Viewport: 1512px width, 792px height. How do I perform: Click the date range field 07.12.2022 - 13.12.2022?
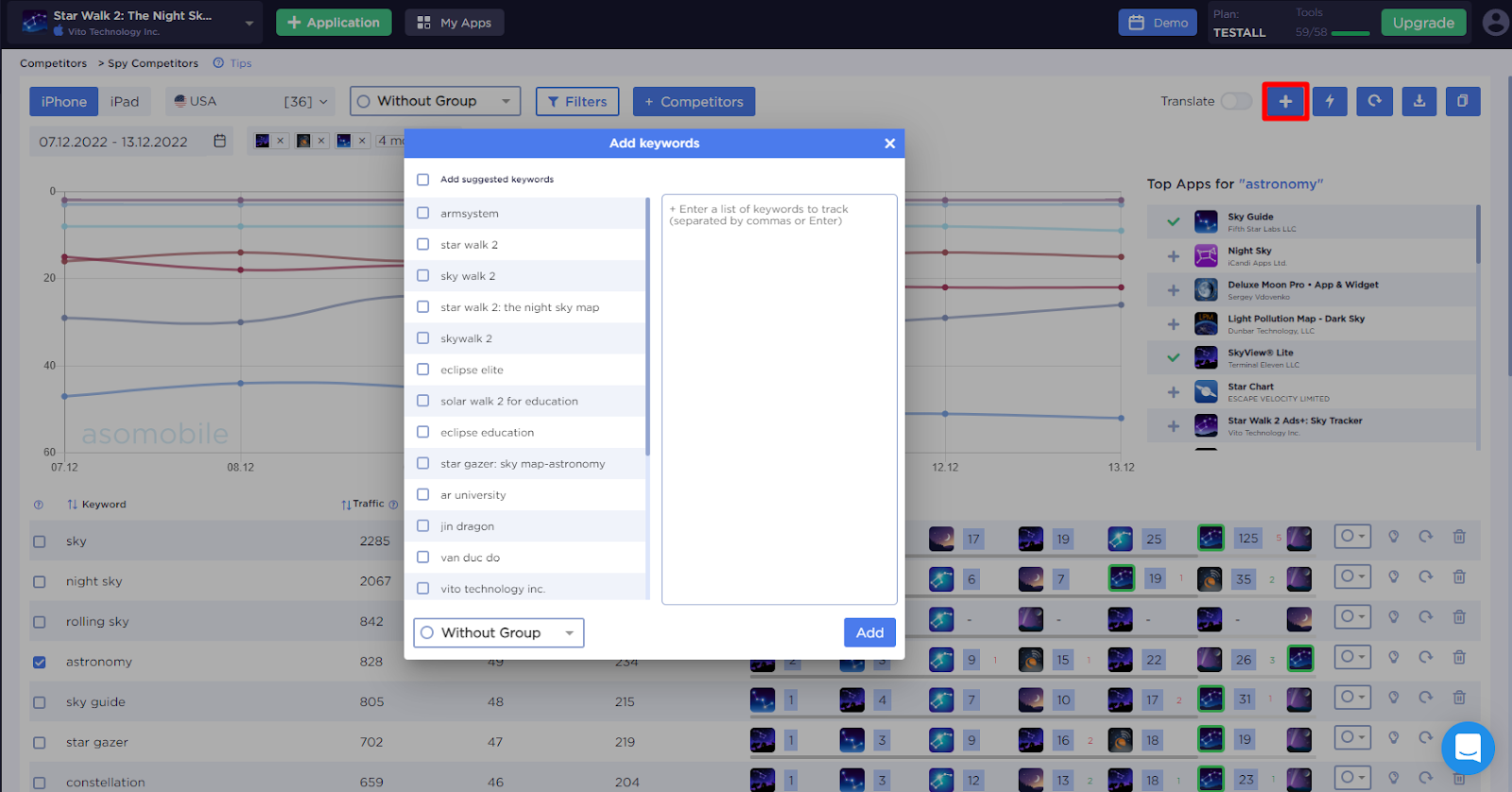coord(130,141)
